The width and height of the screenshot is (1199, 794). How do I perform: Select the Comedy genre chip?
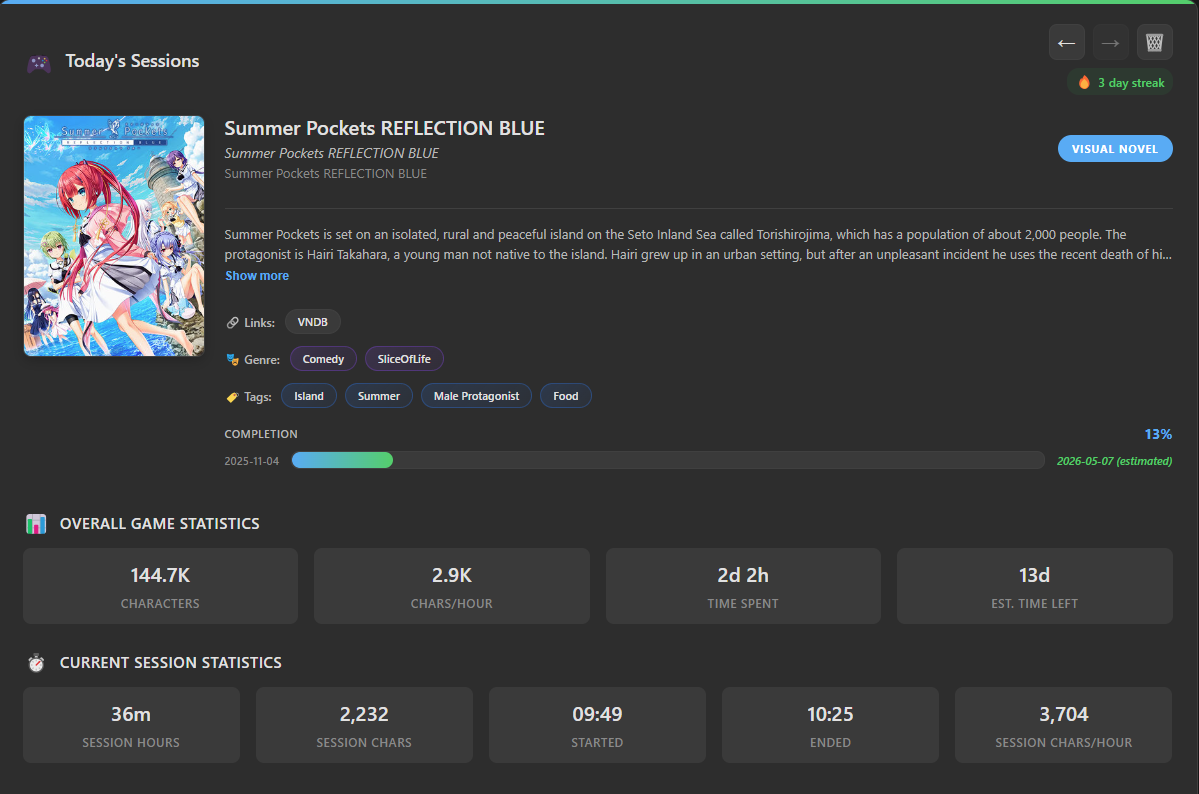pyautogui.click(x=323, y=359)
